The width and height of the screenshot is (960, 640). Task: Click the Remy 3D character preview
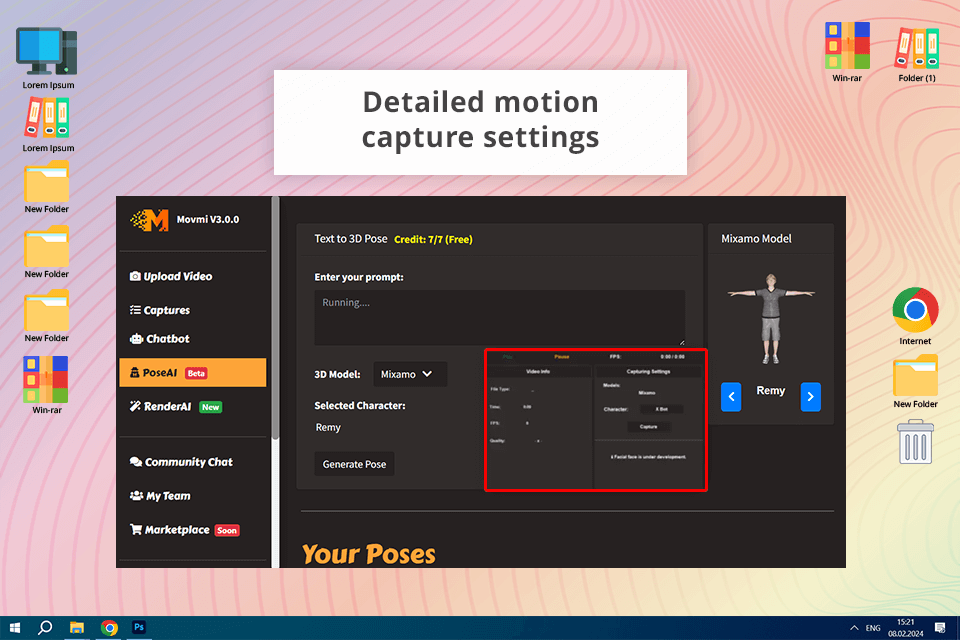[x=771, y=318]
